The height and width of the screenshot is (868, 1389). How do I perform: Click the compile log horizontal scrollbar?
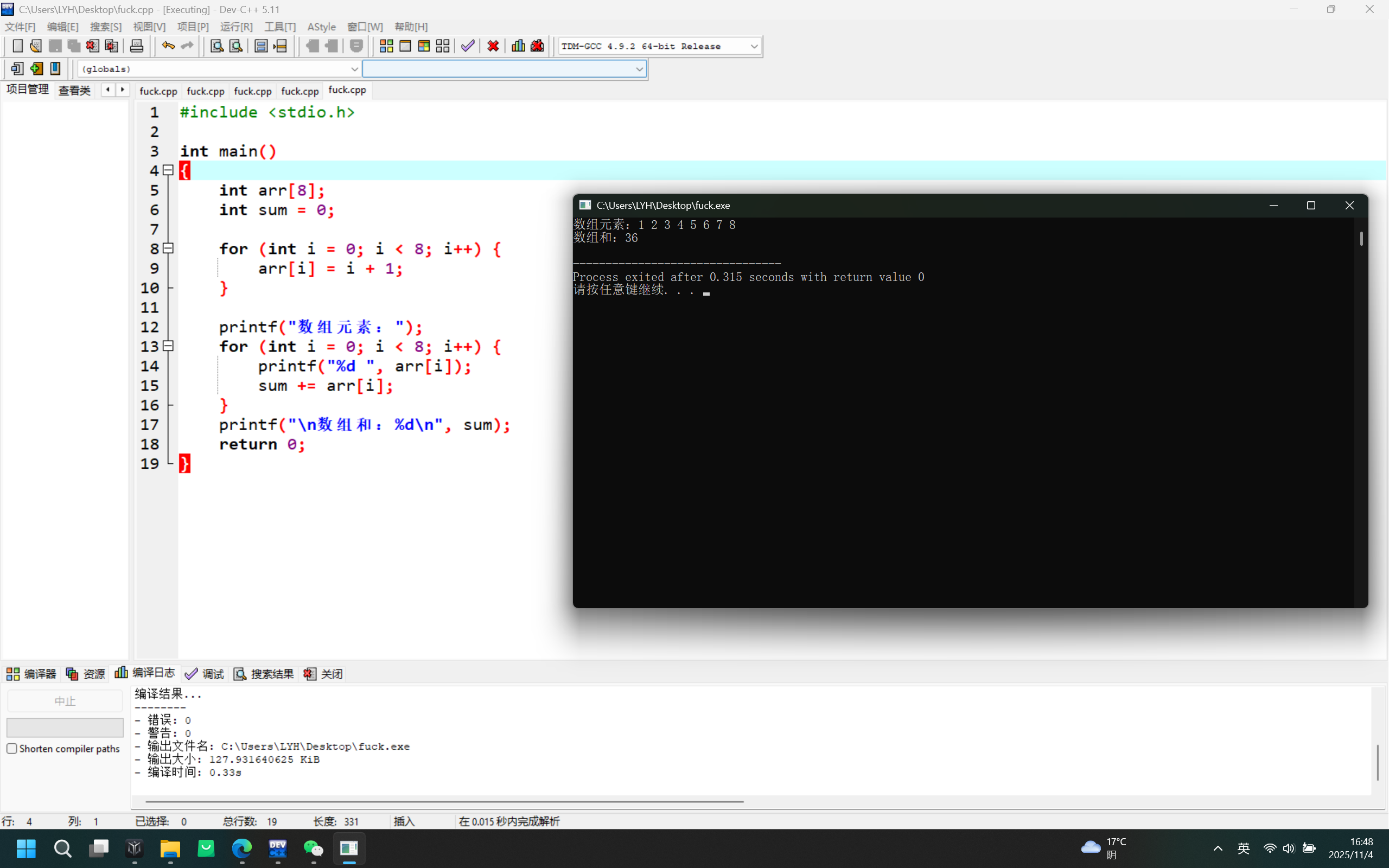coord(444,801)
